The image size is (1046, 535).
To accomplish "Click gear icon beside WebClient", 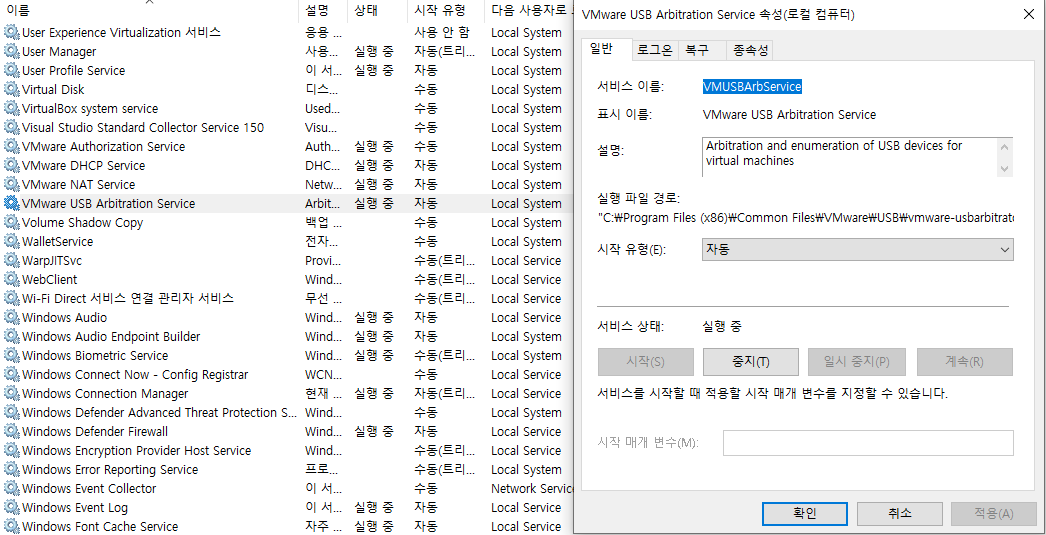I will (11, 280).
